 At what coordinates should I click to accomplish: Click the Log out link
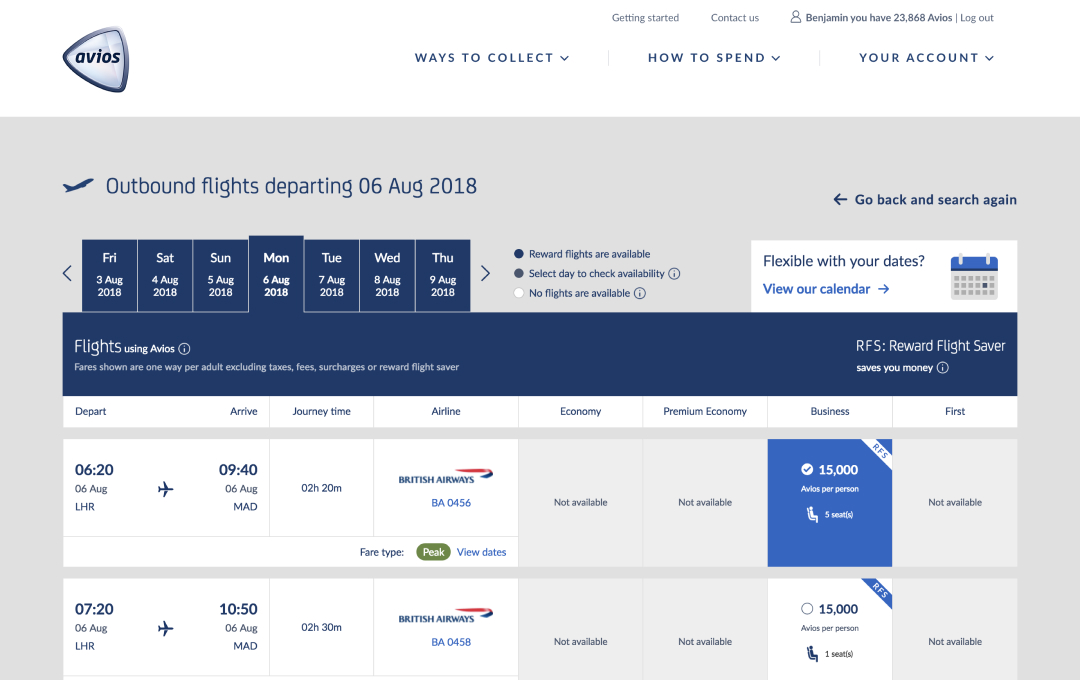(x=977, y=18)
